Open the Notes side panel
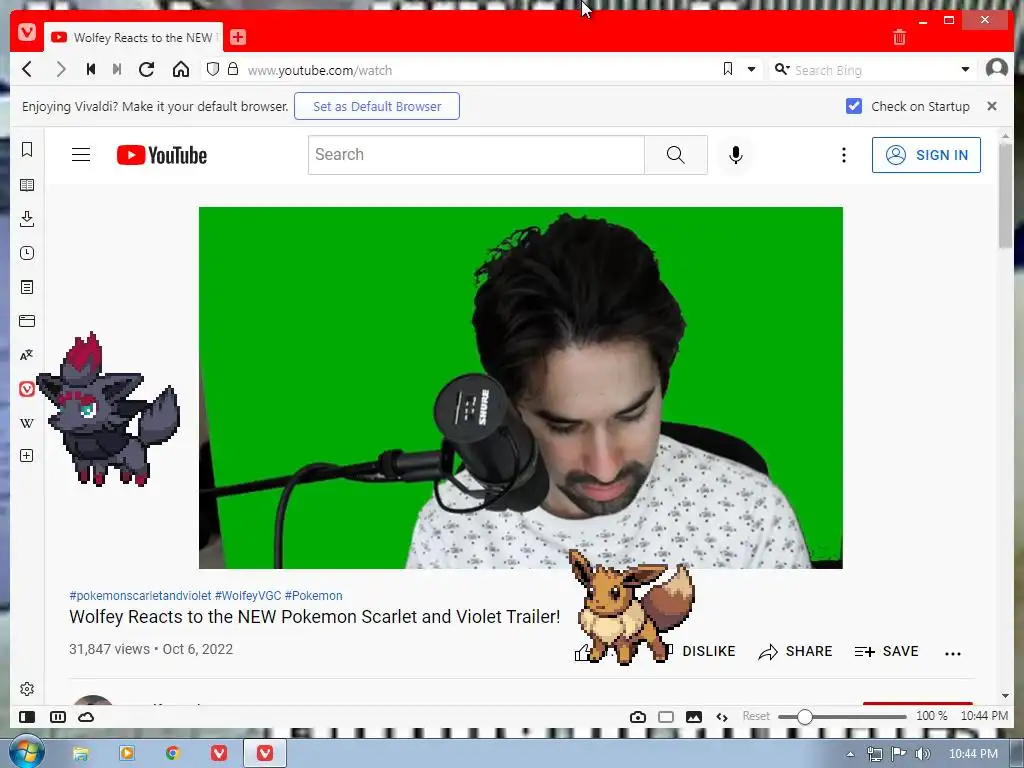 click(27, 287)
